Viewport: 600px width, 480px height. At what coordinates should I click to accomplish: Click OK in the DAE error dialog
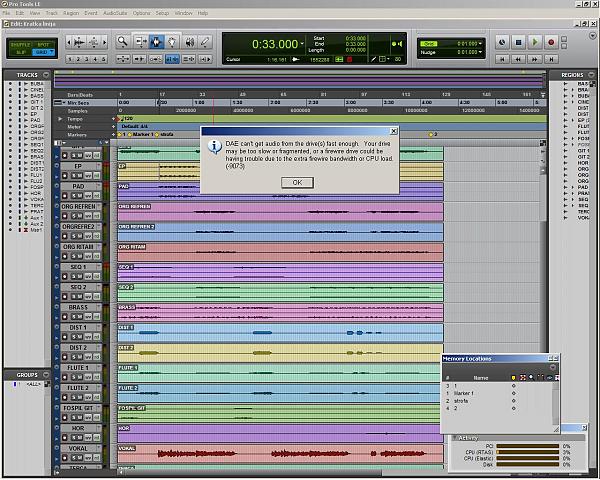(297, 182)
